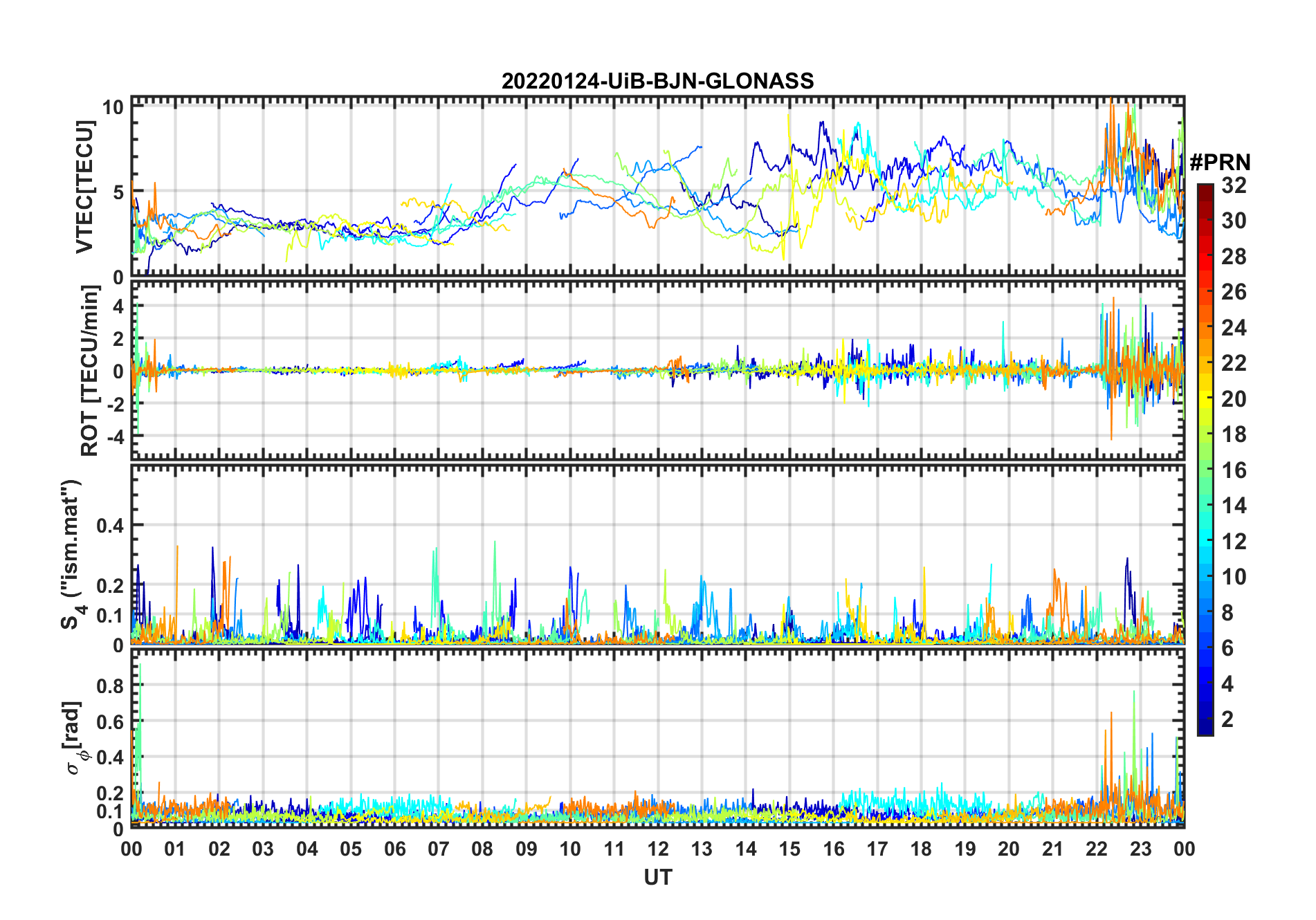Select the ROT [TECU/min] y-axis label

[x=90, y=371]
